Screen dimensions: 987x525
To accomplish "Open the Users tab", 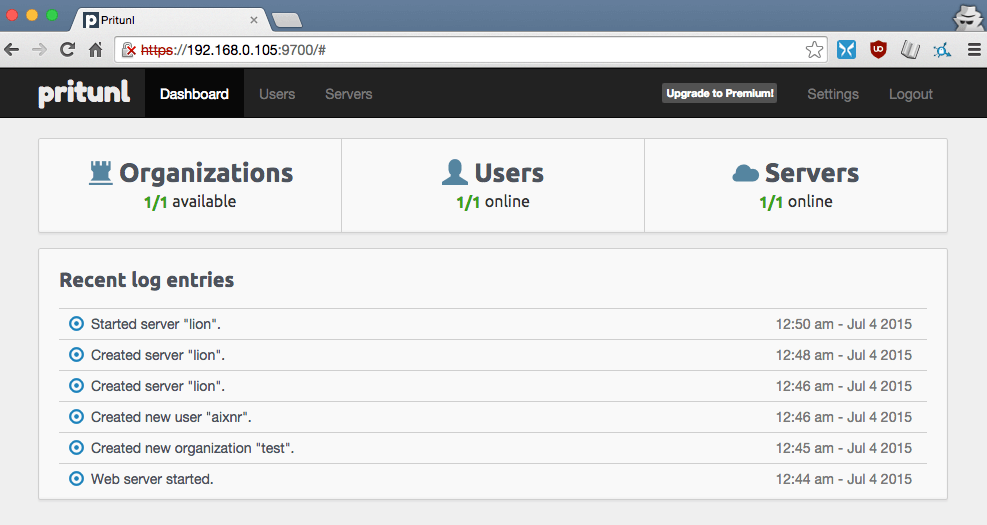I will click(x=277, y=94).
